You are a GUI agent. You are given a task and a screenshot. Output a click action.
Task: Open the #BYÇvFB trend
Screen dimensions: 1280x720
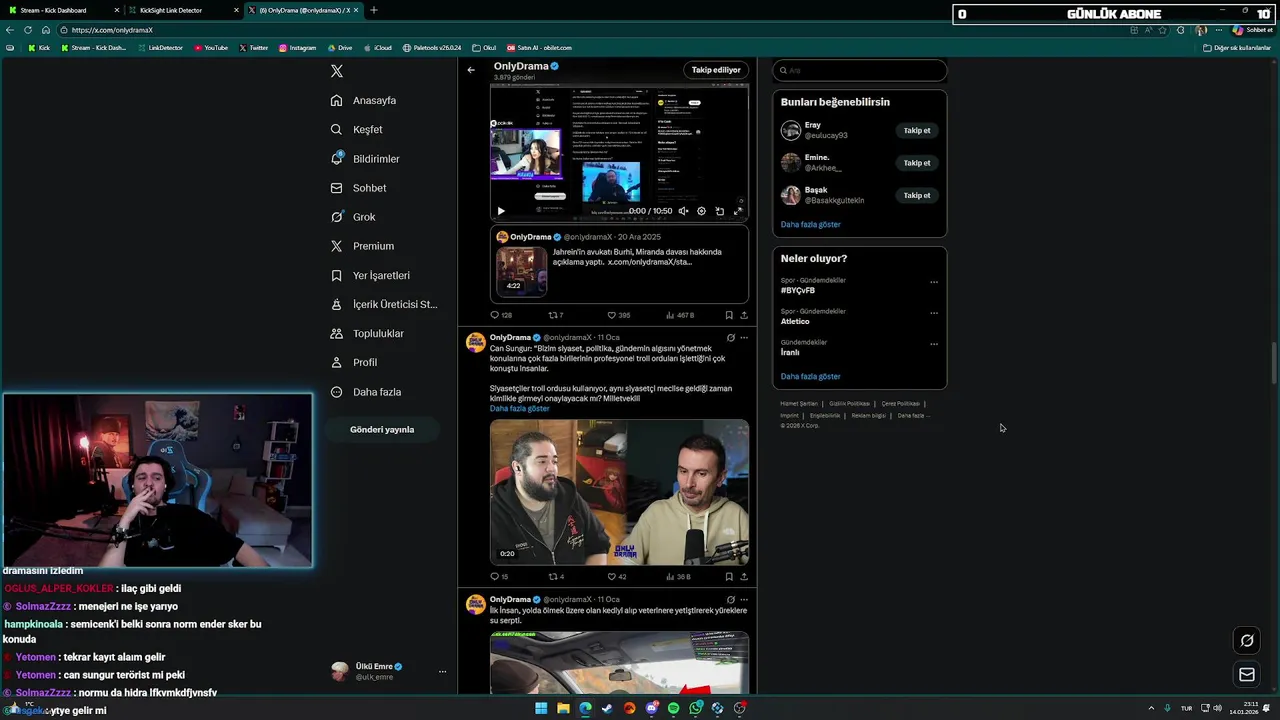(x=798, y=290)
